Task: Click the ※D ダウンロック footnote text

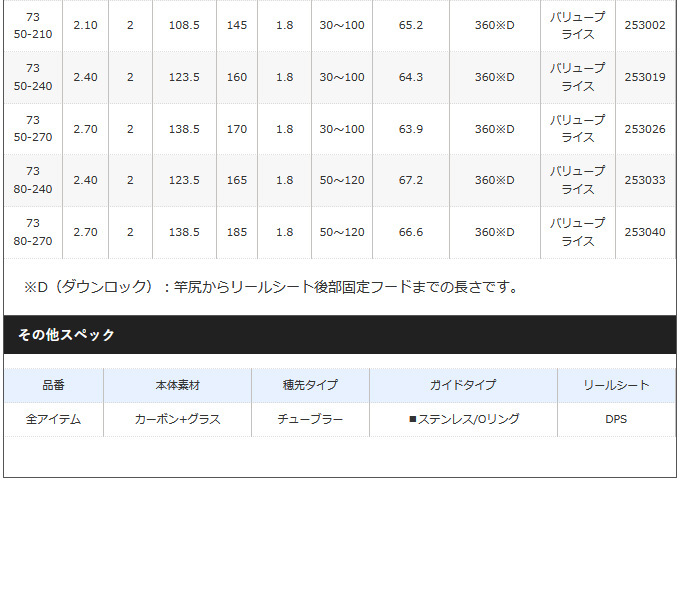Action: pos(272,287)
